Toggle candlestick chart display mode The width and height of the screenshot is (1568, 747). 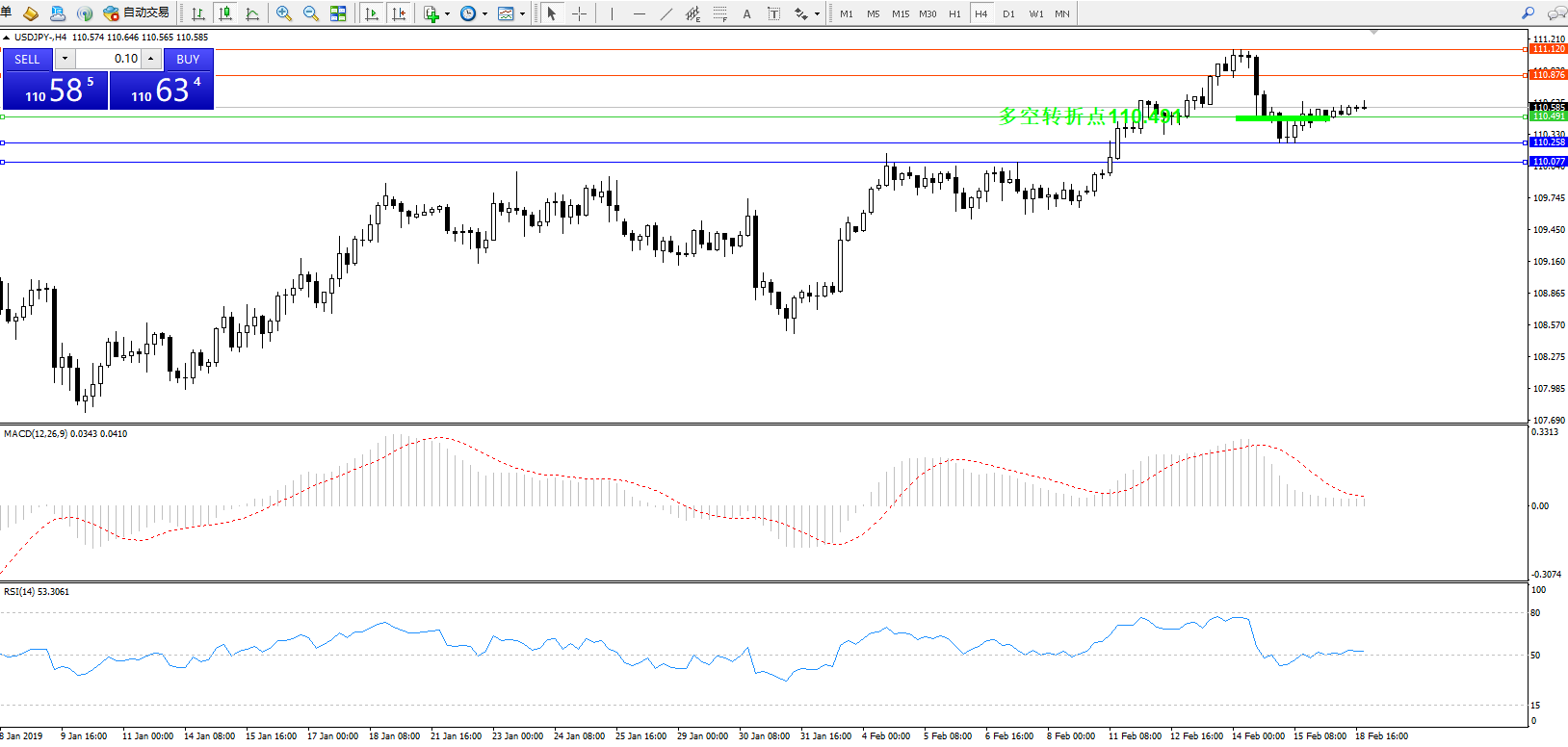point(225,13)
